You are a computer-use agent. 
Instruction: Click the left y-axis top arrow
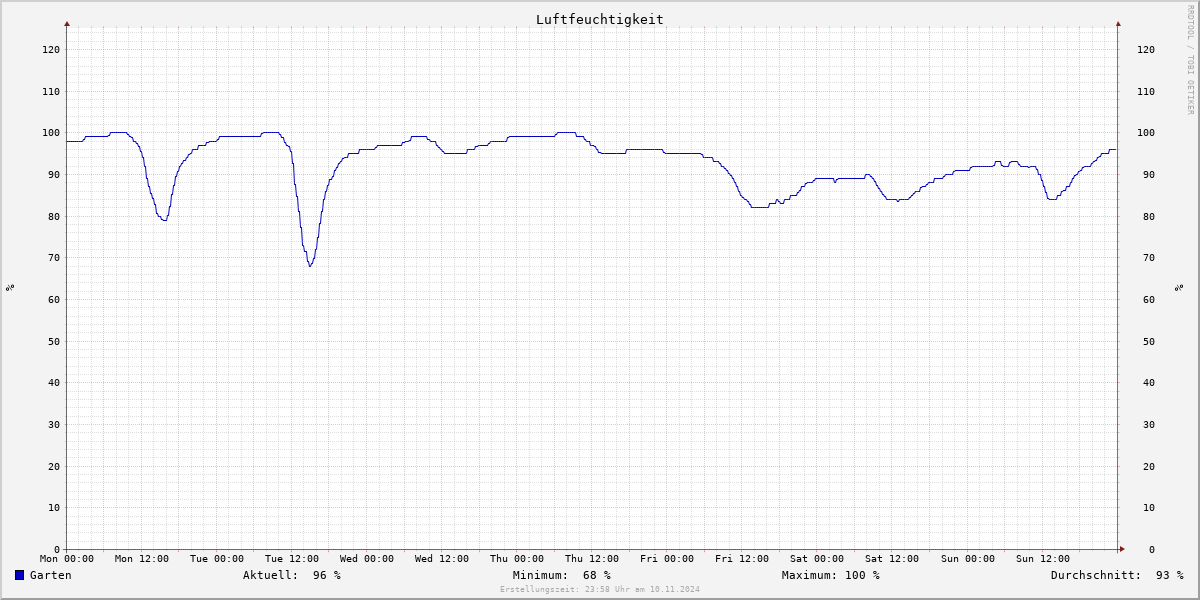[x=67, y=23]
